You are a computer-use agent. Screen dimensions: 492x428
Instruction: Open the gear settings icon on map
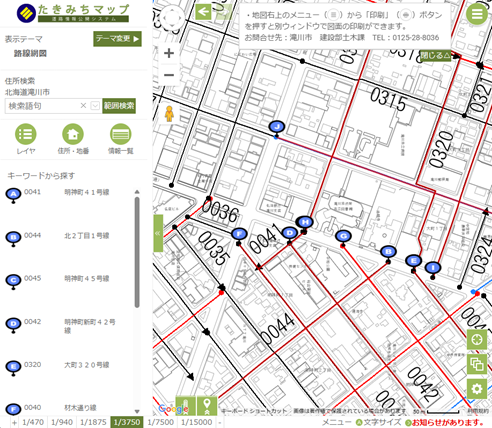477,389
